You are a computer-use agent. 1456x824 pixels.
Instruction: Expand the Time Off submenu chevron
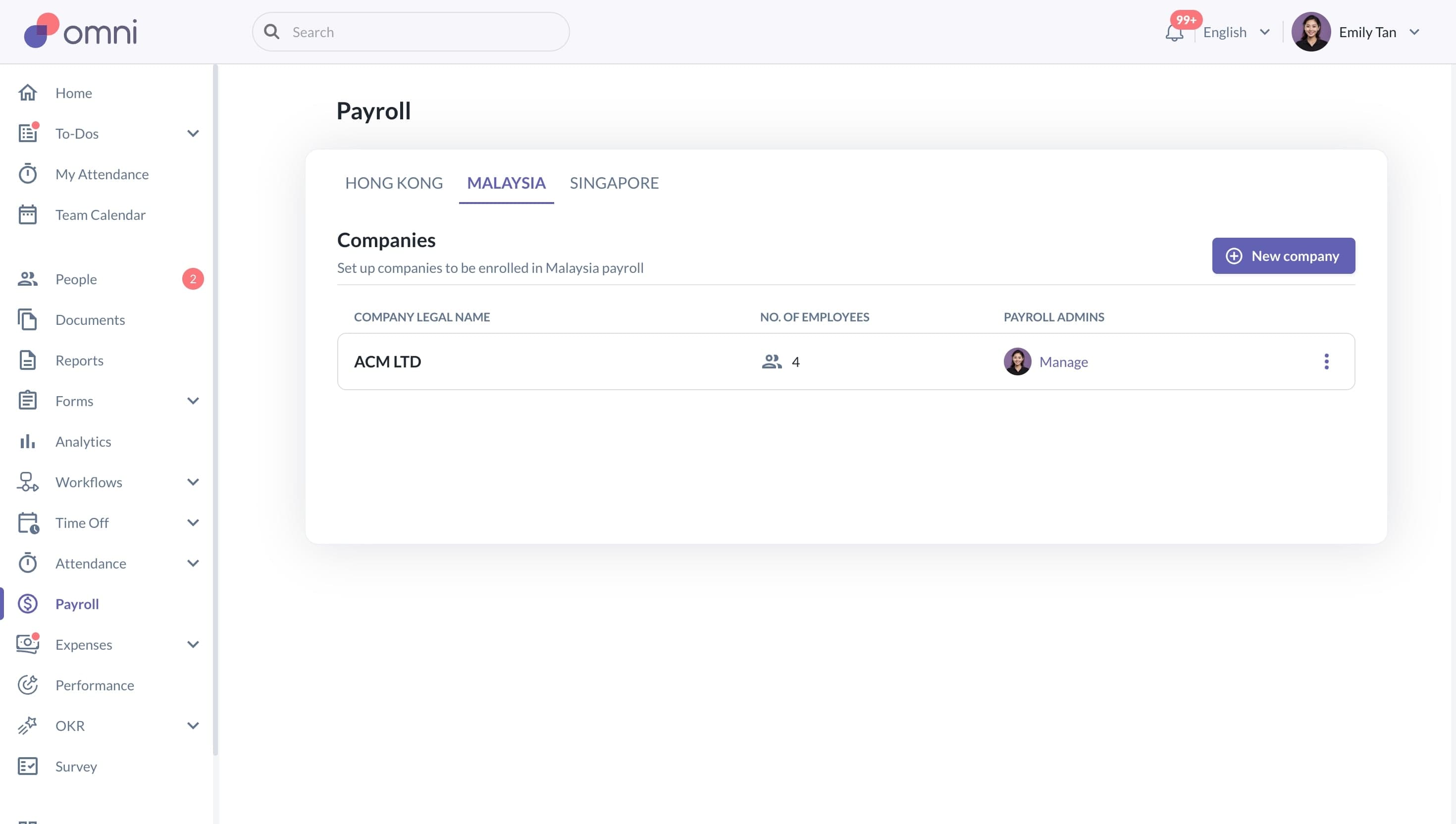pyautogui.click(x=193, y=522)
